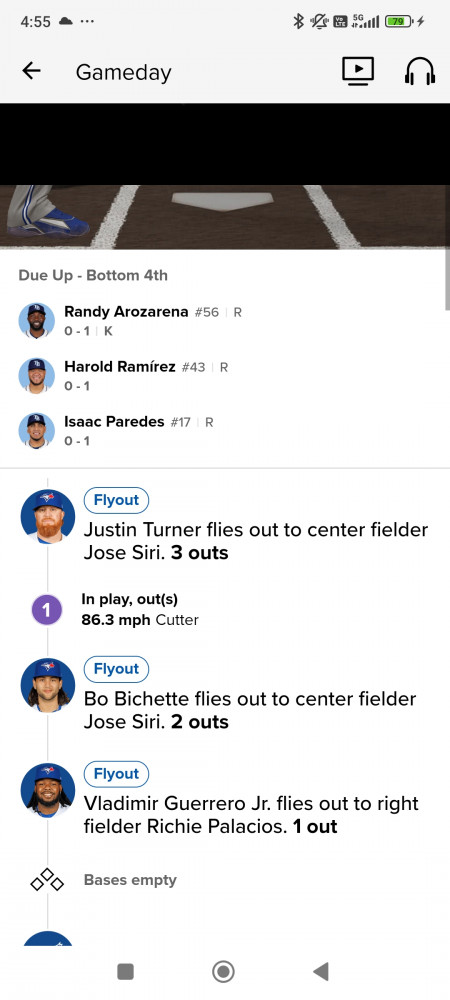This screenshot has width=450, height=1000.
Task: Tap the bases empty diamond icon
Action: pos(47,880)
